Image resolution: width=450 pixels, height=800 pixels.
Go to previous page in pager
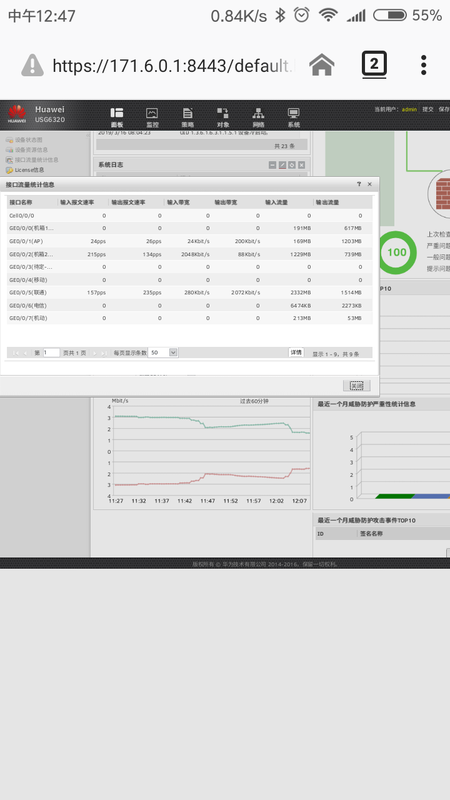[26, 353]
